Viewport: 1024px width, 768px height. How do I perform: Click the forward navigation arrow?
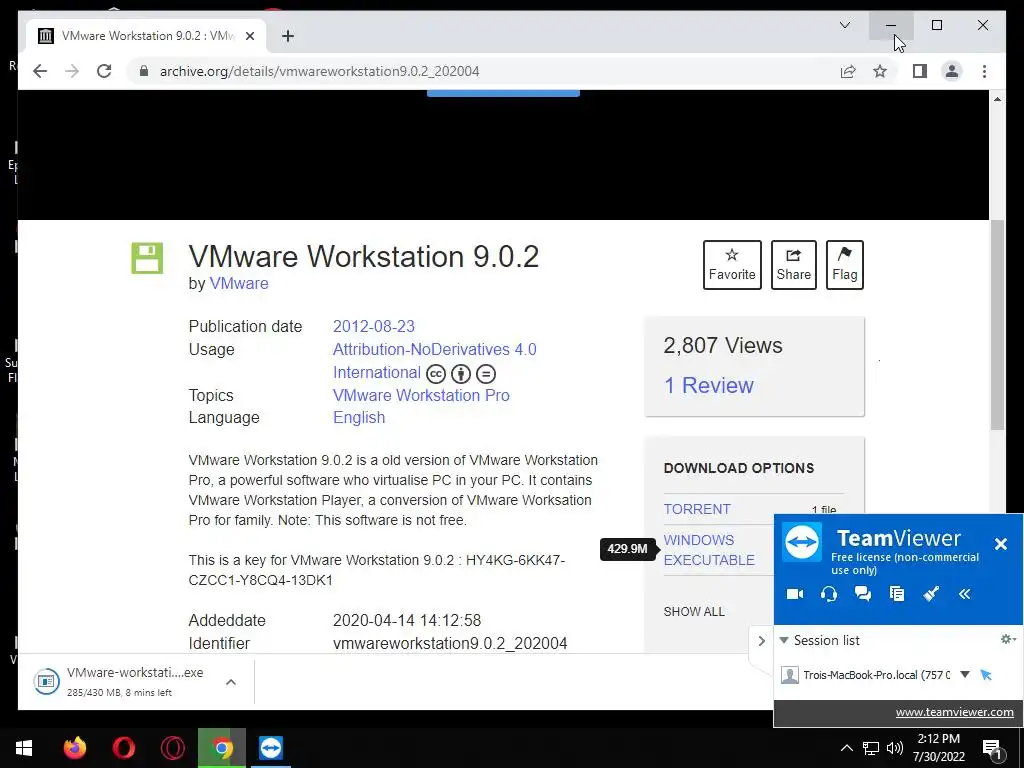coord(72,71)
